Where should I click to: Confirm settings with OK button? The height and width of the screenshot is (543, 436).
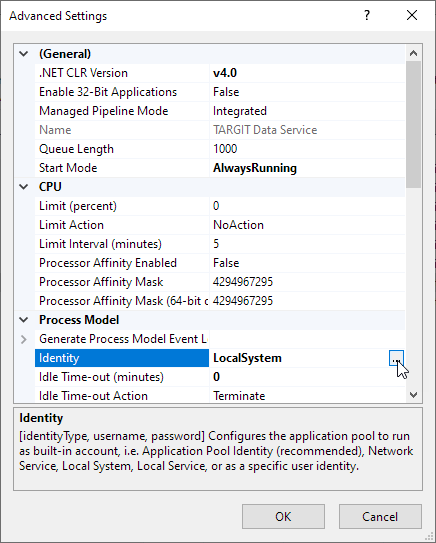tap(283, 517)
